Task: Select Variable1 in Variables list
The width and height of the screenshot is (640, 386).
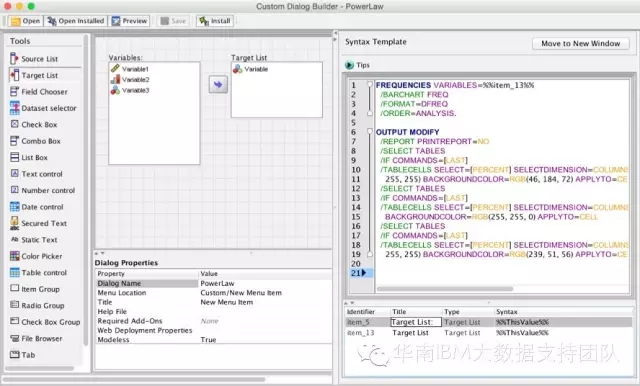Action: pyautogui.click(x=130, y=69)
